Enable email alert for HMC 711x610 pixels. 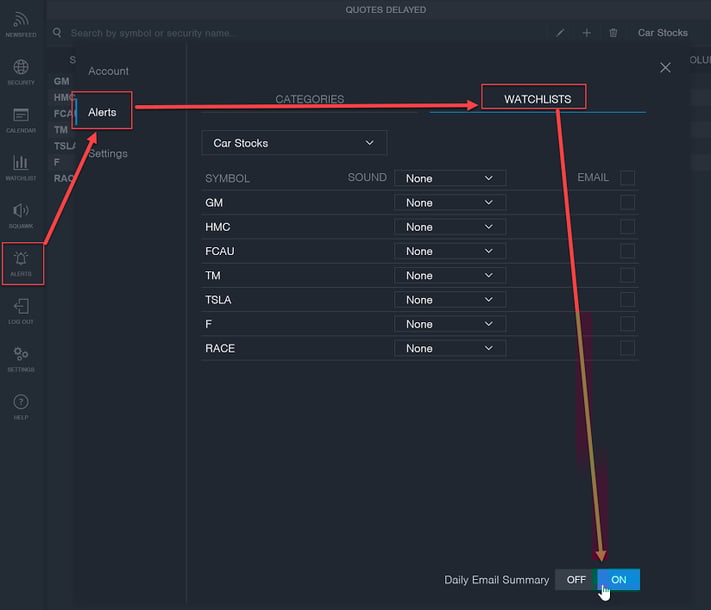(x=628, y=226)
